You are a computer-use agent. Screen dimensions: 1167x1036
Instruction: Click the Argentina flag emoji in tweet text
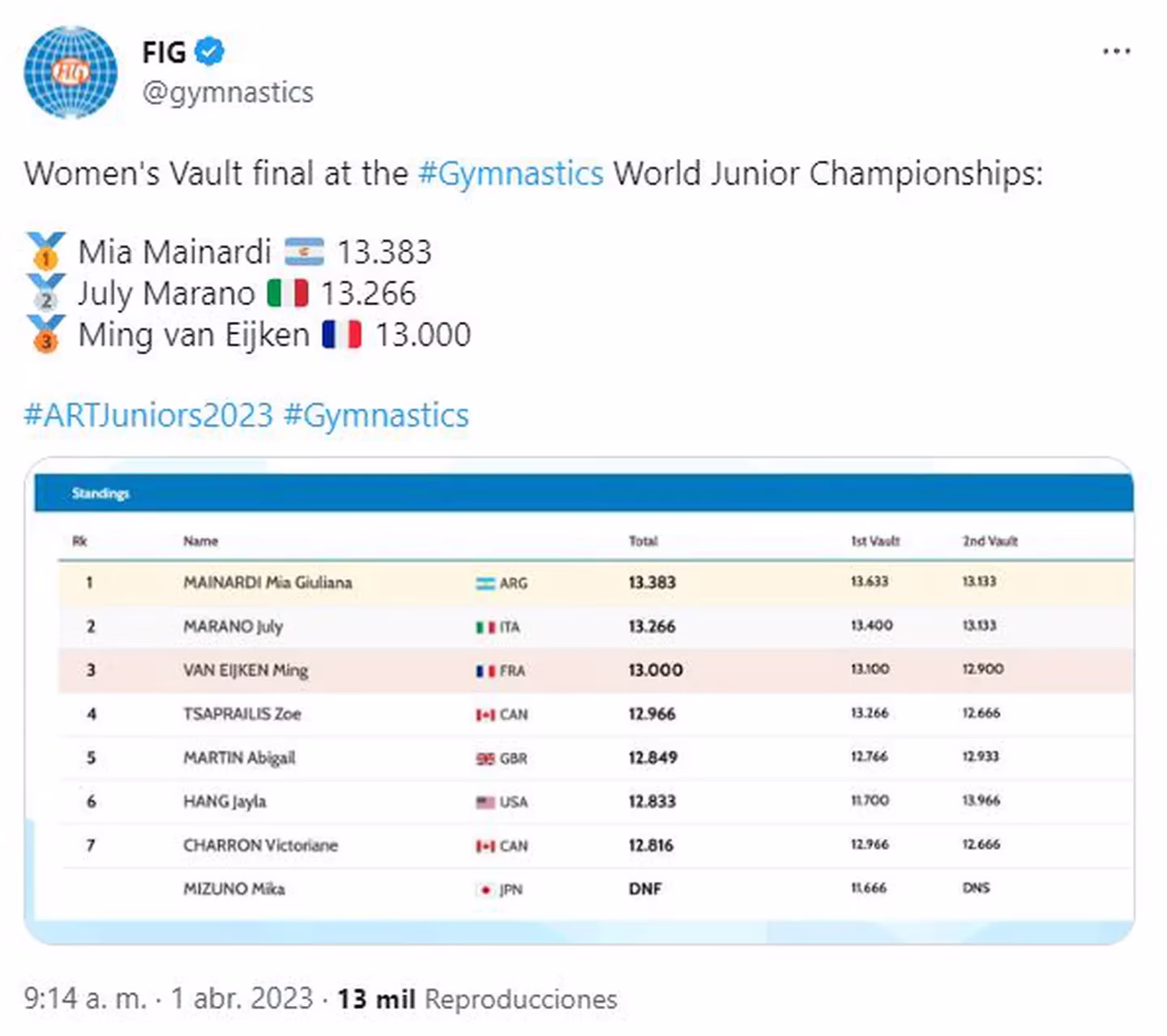click(x=304, y=252)
